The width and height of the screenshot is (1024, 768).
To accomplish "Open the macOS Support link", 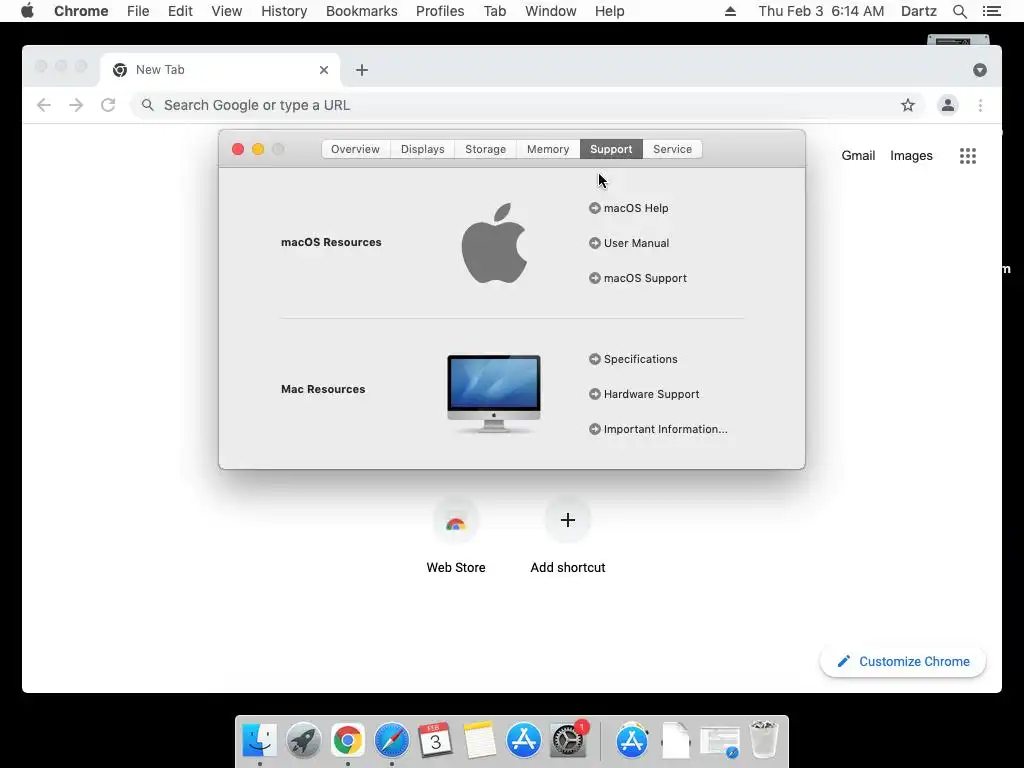I will [645, 278].
